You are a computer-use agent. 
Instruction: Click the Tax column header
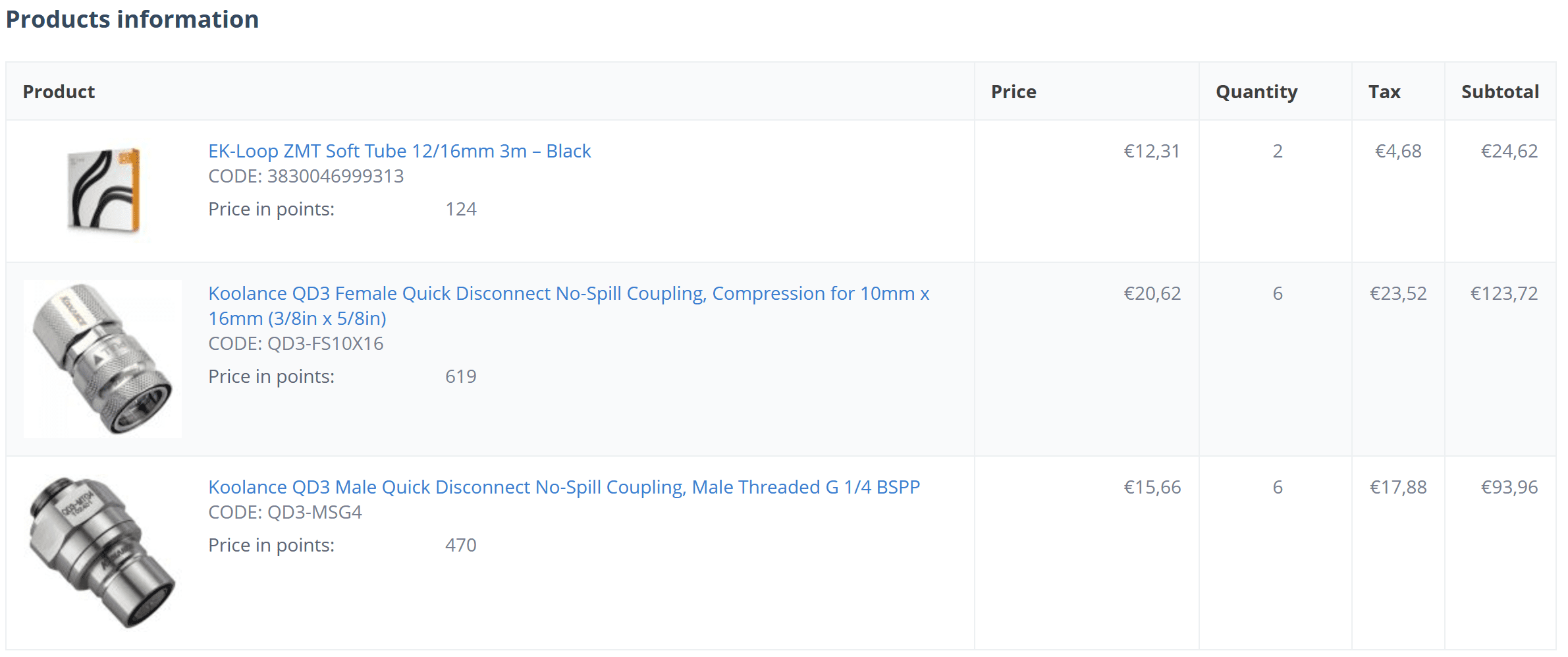click(1384, 92)
